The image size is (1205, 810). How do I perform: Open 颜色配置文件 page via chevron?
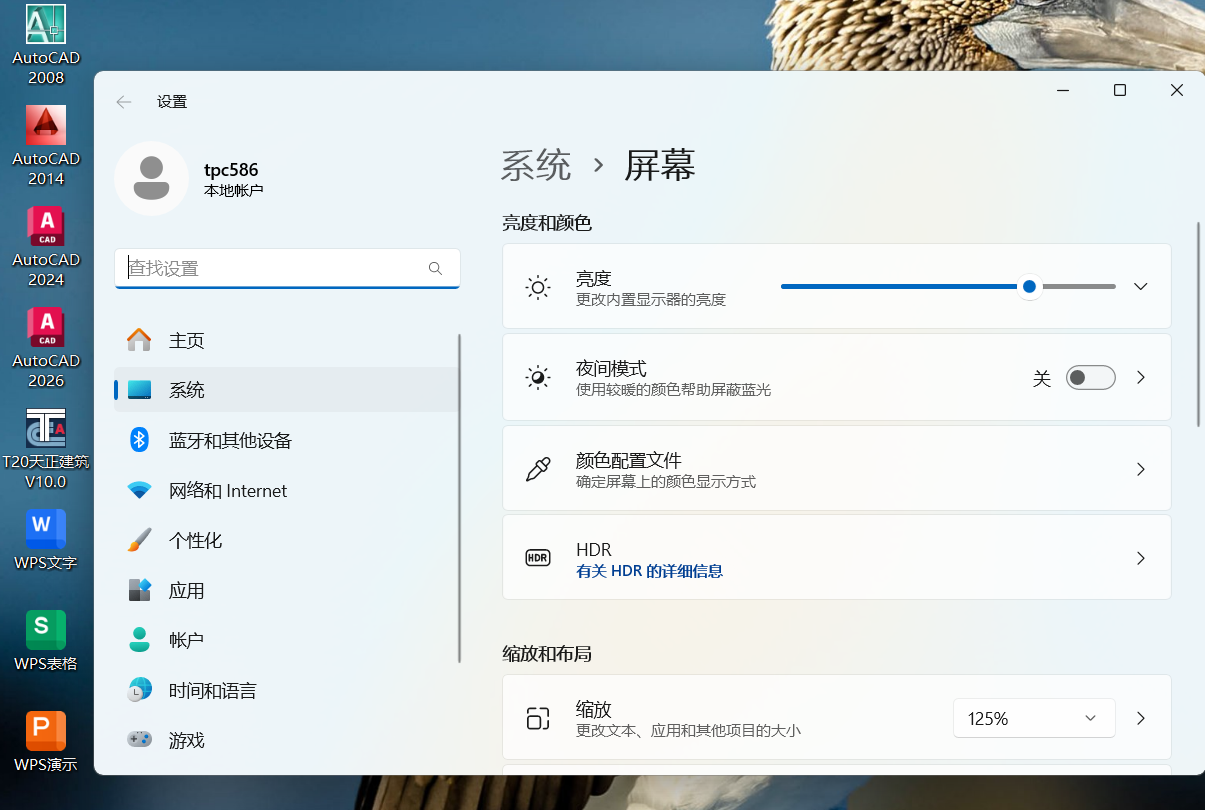(x=1141, y=469)
